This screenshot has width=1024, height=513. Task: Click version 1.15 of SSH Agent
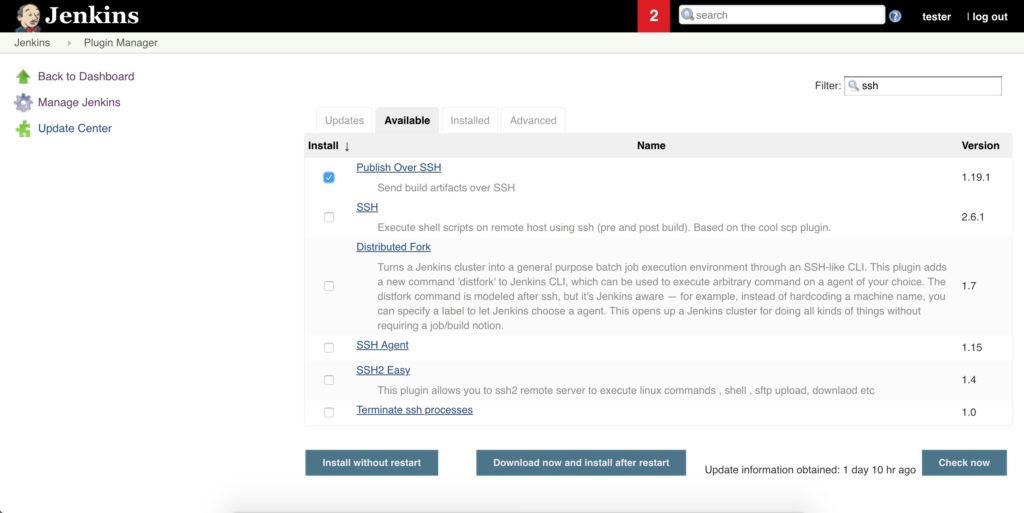972,348
